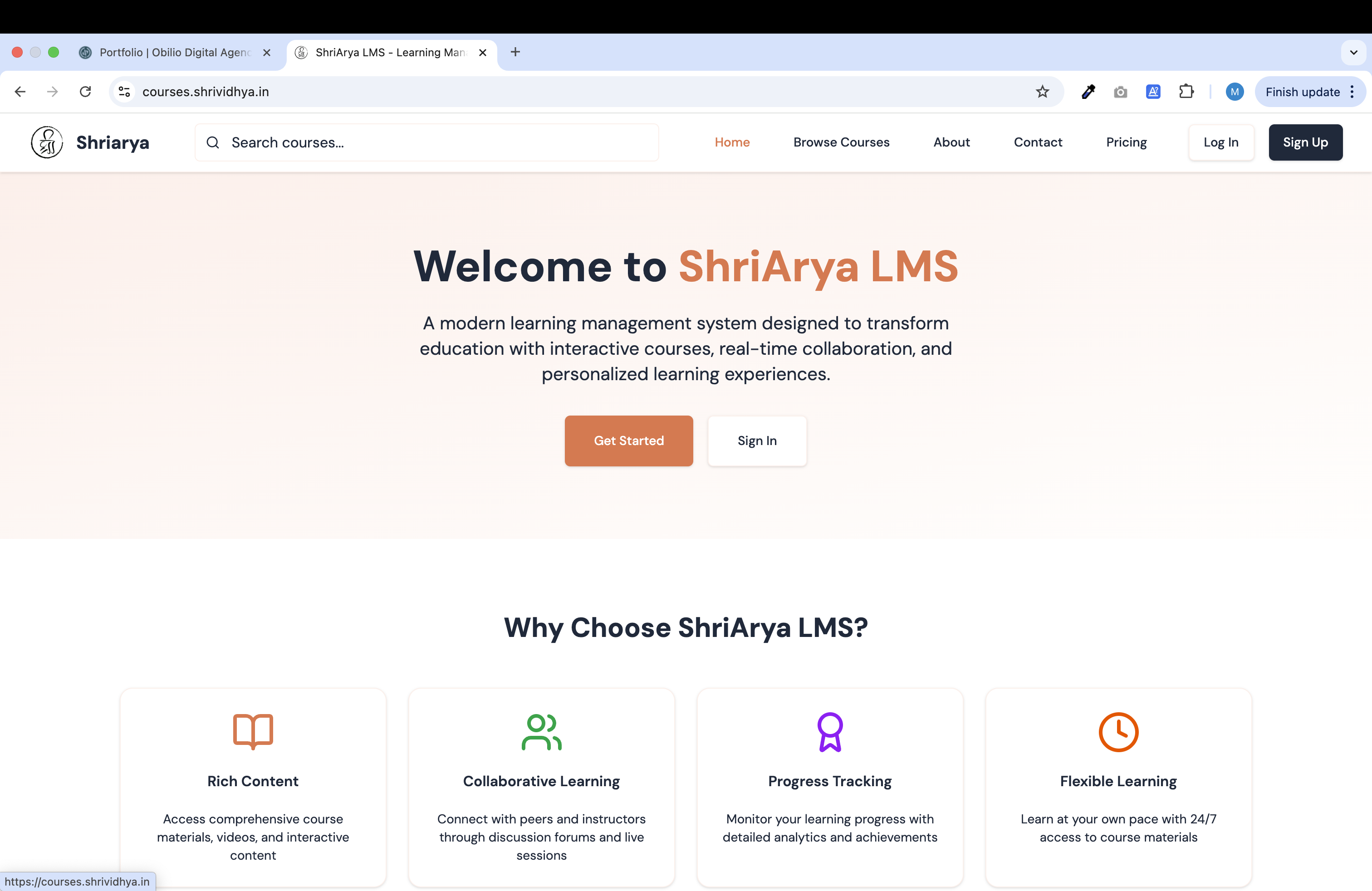
Task: Click the profile avatar M icon
Action: tap(1235, 92)
